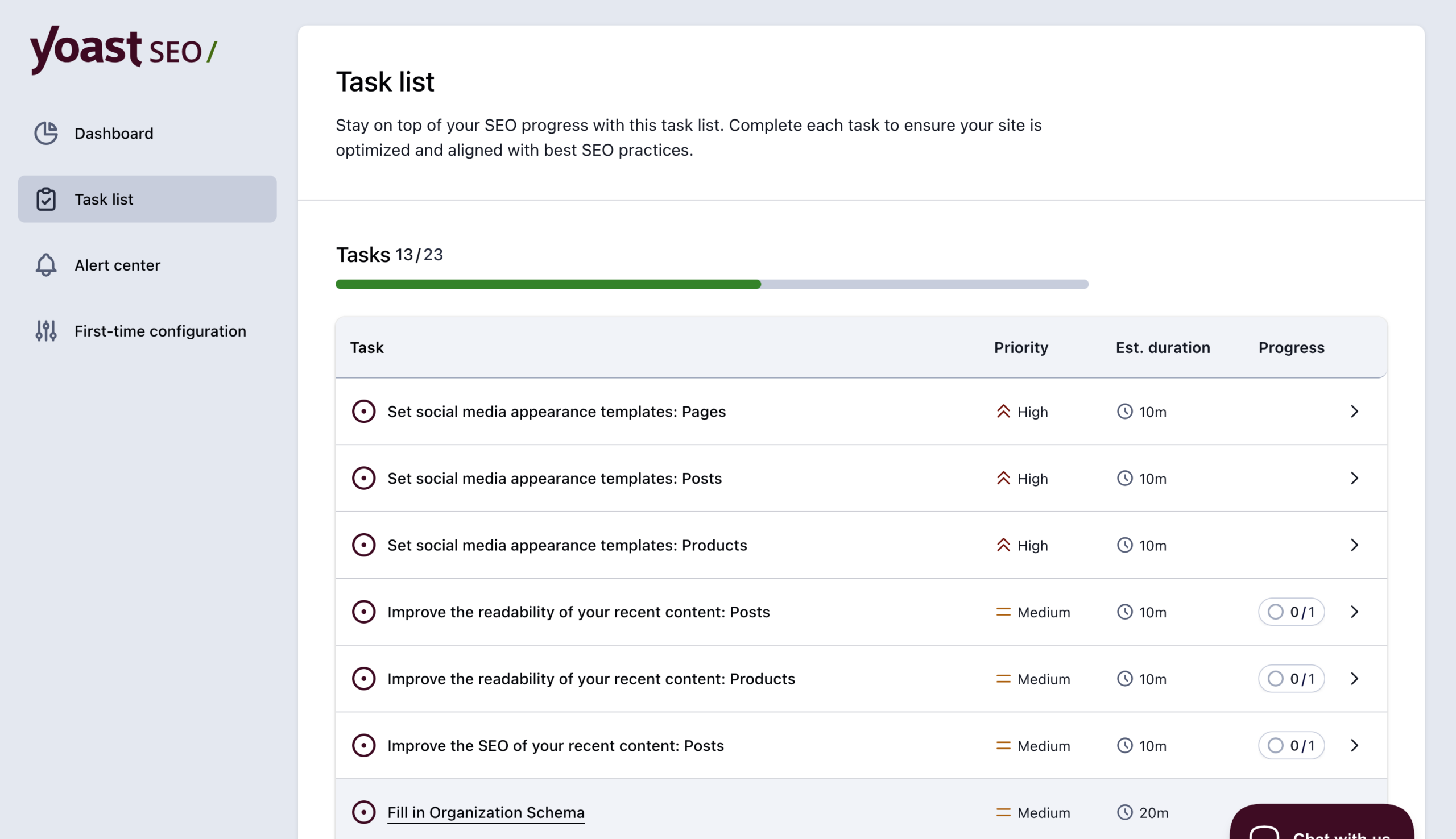Expand the social media templates: Products row chevron
The width and height of the screenshot is (1456, 839).
click(x=1355, y=545)
